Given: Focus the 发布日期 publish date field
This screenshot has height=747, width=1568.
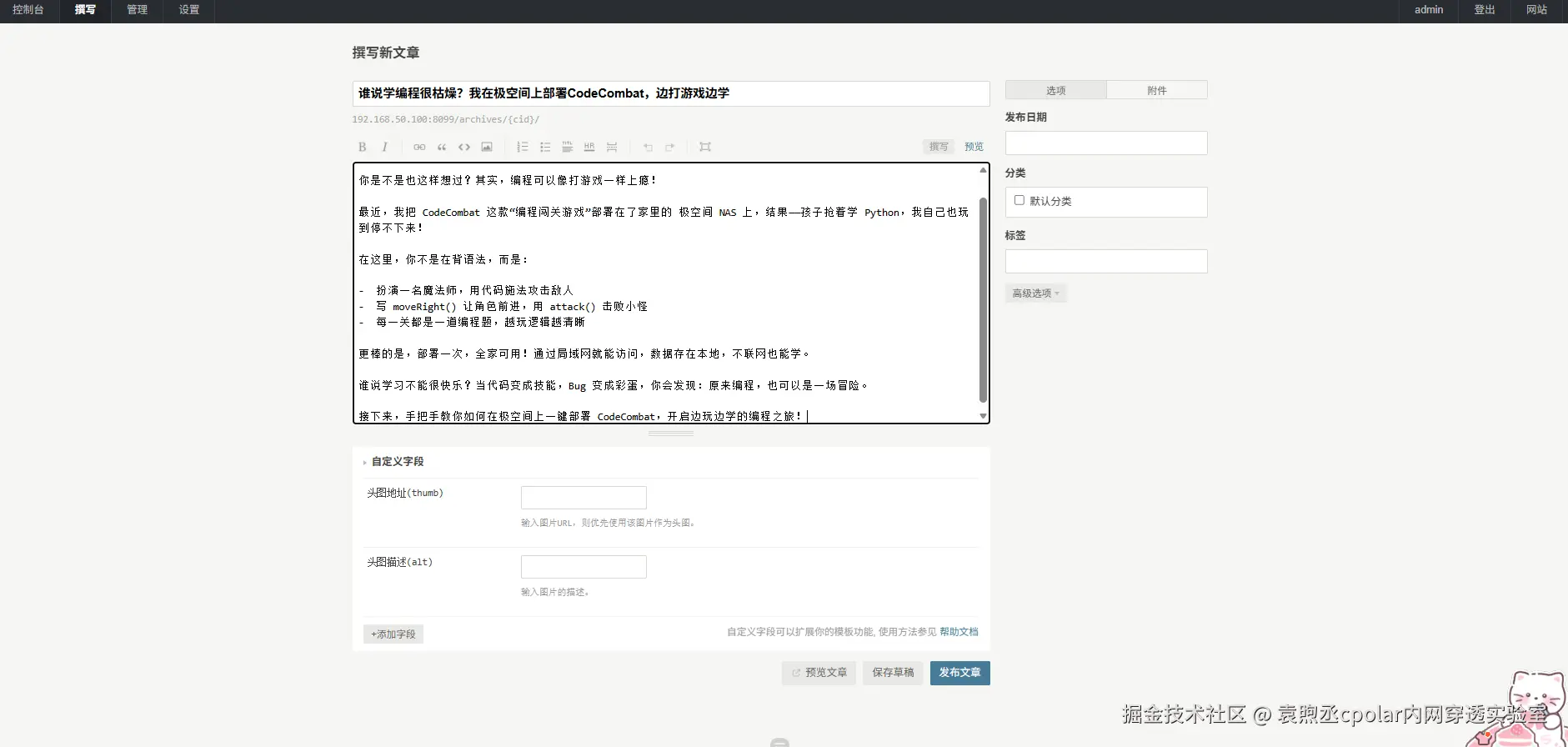Looking at the screenshot, I should coord(1106,143).
